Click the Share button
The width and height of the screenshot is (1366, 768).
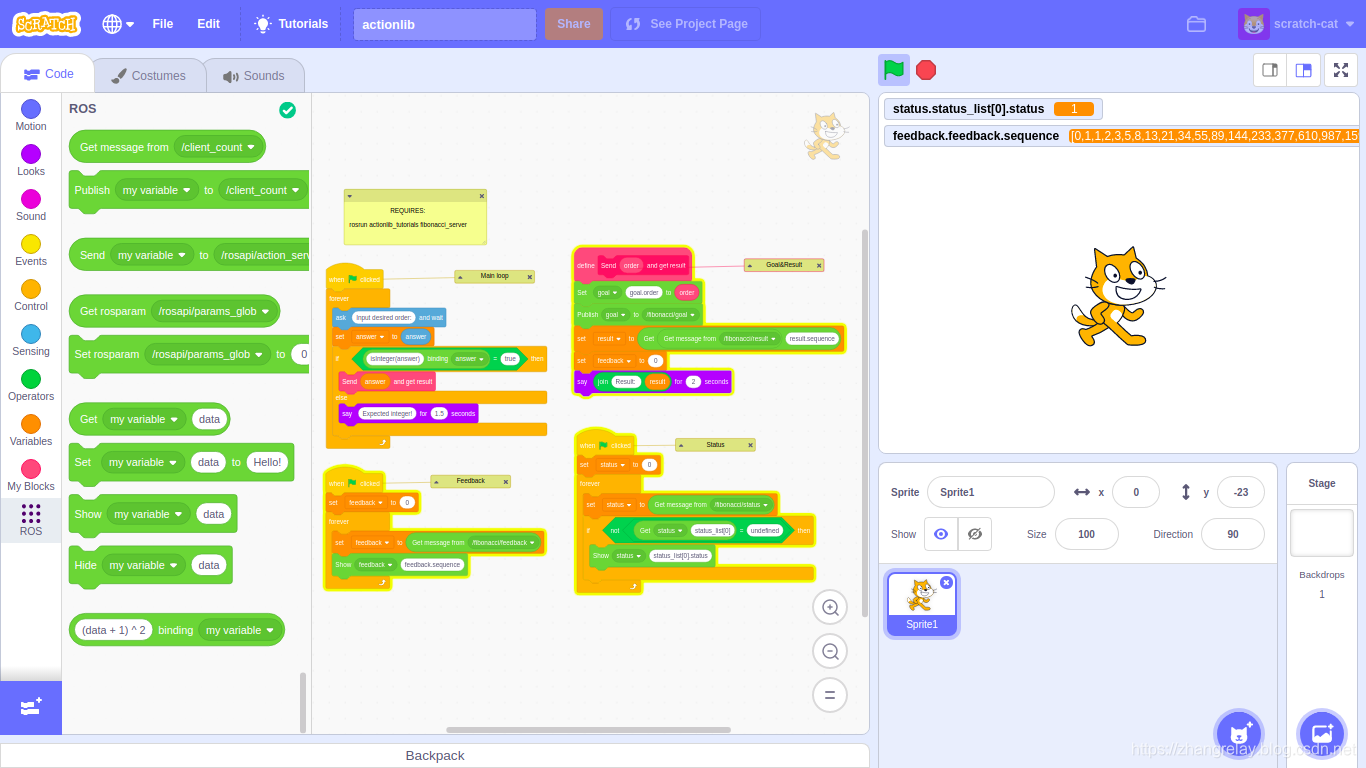[x=574, y=24]
